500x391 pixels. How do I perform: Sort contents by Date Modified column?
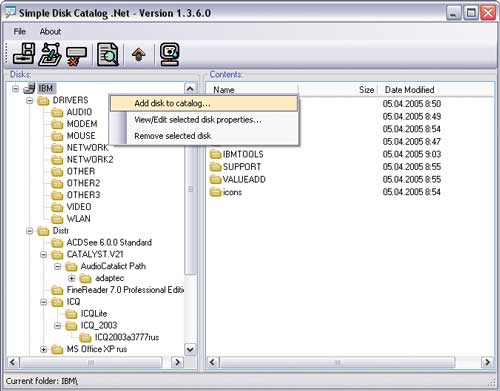[435, 90]
